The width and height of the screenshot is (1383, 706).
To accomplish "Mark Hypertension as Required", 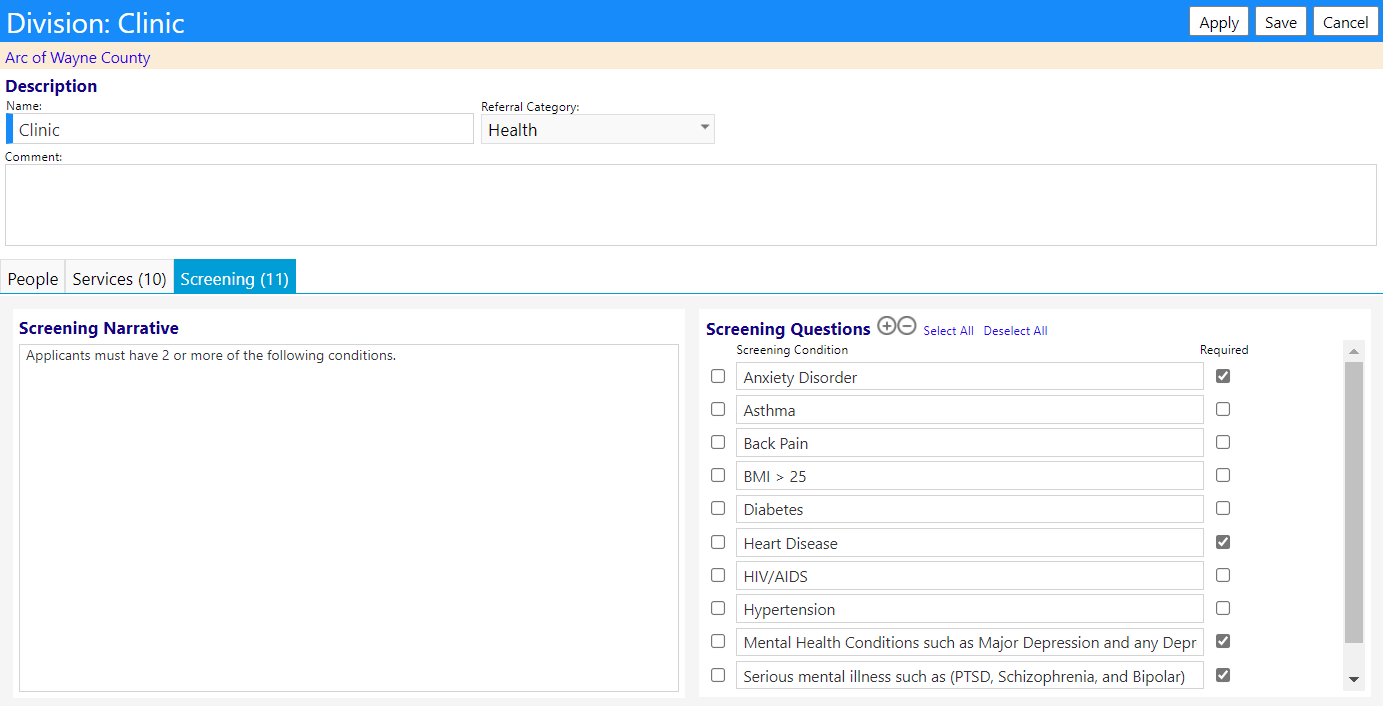I will tap(1223, 608).
